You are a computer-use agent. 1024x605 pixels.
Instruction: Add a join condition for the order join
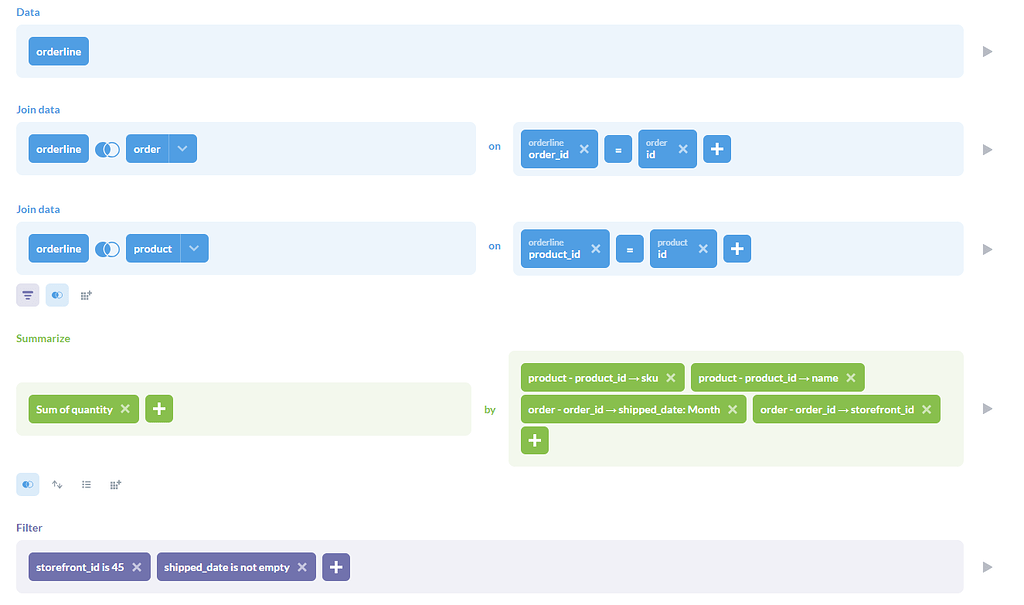pos(717,149)
